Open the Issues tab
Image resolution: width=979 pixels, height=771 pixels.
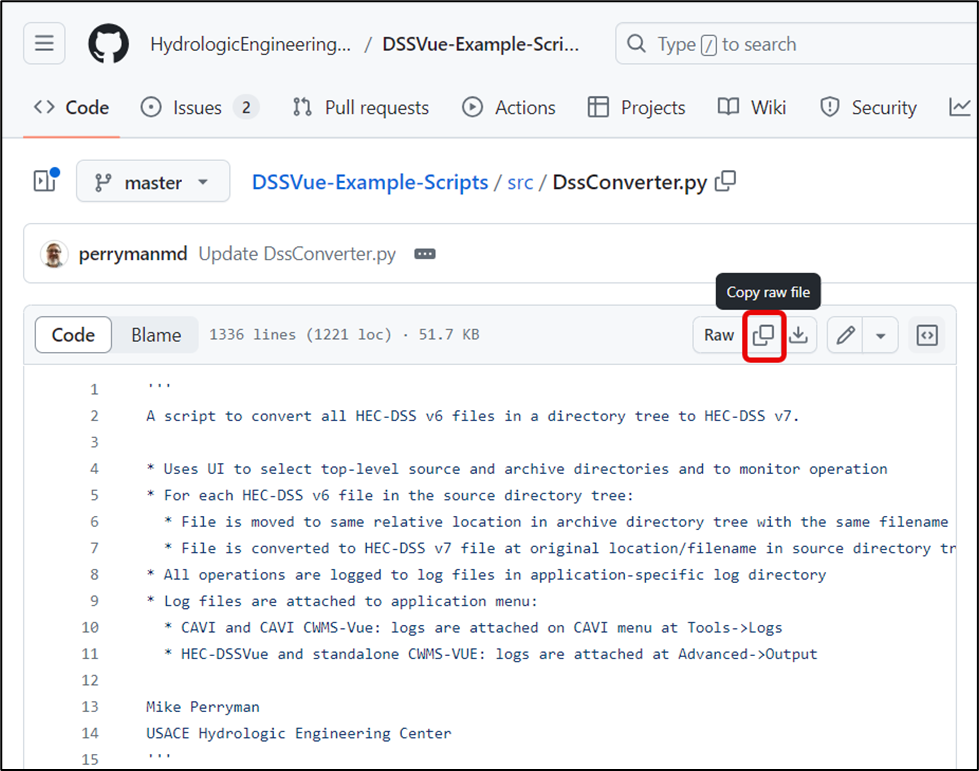tap(200, 107)
